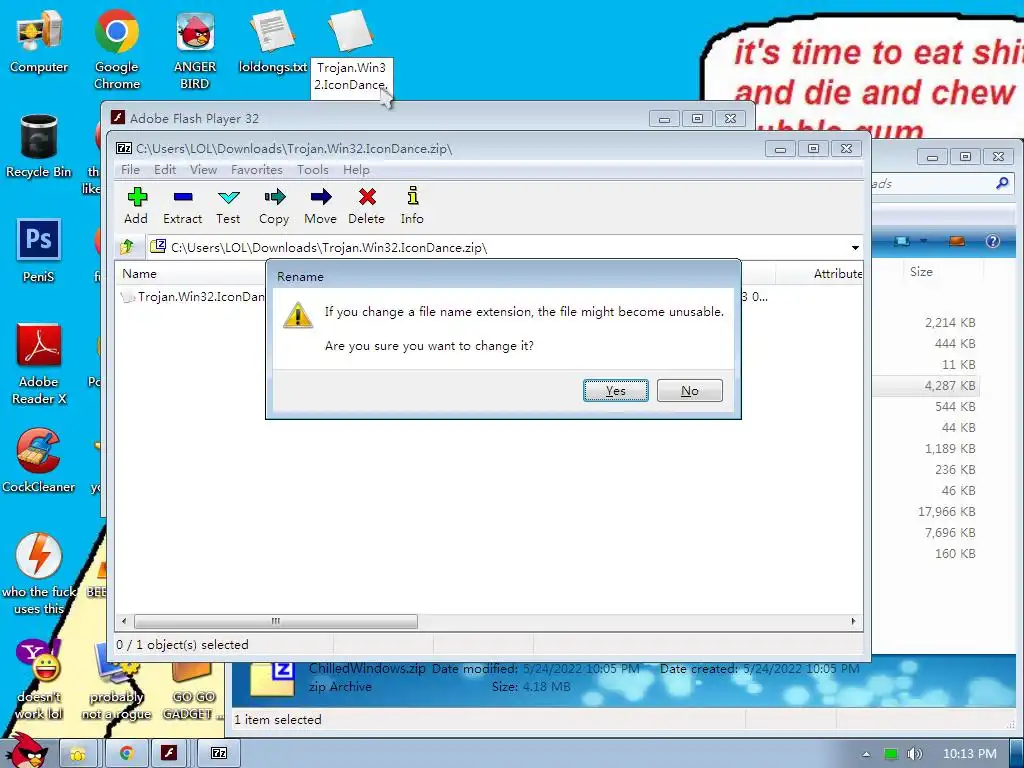This screenshot has height=768, width=1024.
Task: Open the CockCleaner desktop icon
Action: (x=39, y=460)
